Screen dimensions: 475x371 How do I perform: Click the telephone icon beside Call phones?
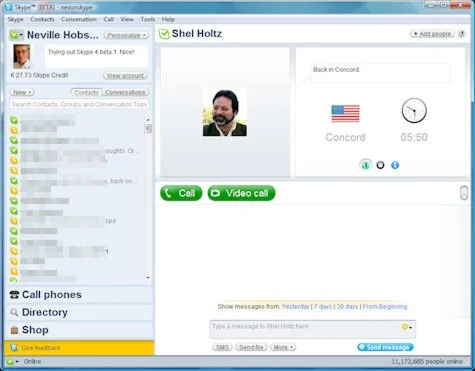point(14,295)
